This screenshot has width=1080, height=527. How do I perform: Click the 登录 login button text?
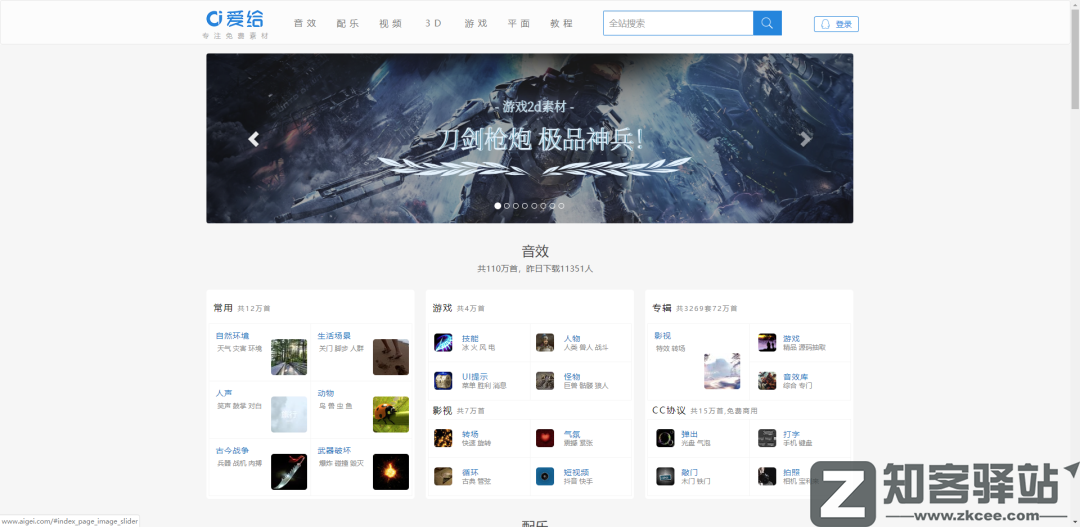pyautogui.click(x=844, y=24)
